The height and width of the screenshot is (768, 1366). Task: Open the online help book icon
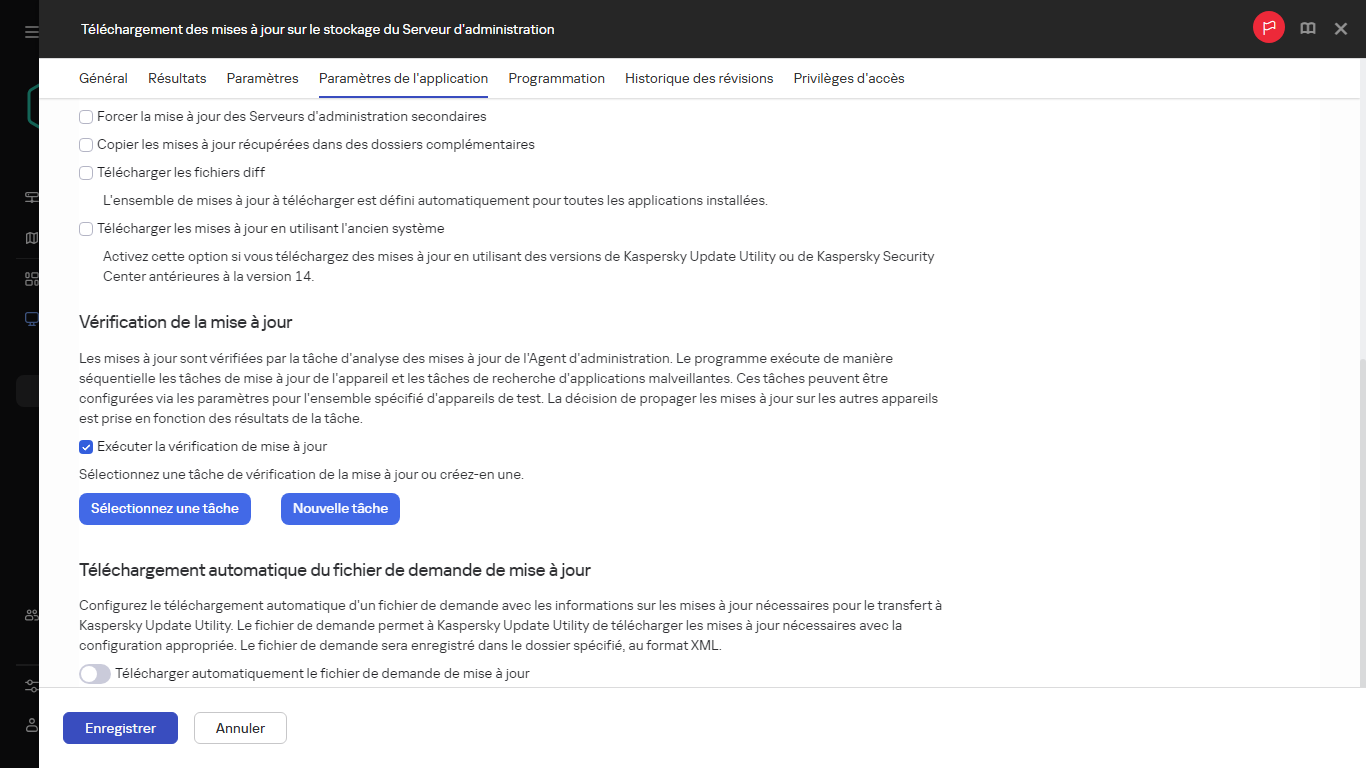coord(1307,28)
